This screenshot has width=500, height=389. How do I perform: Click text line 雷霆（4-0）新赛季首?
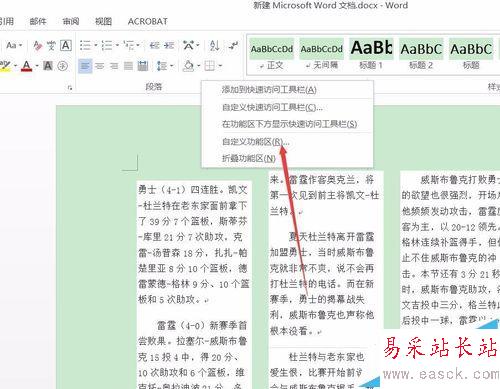click(x=202, y=325)
